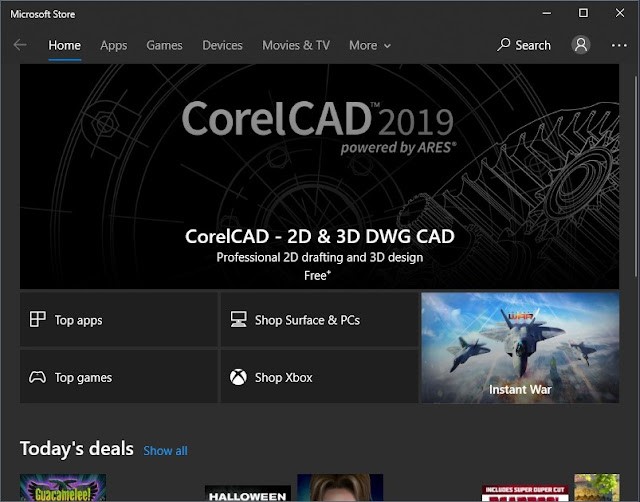This screenshot has width=640, height=502.
Task: Open the Shop Xbox tile
Action: (x=319, y=377)
